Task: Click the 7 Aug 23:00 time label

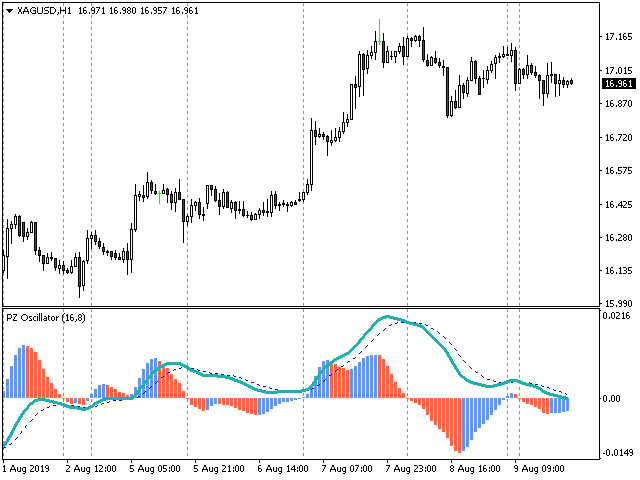Action: tap(411, 469)
